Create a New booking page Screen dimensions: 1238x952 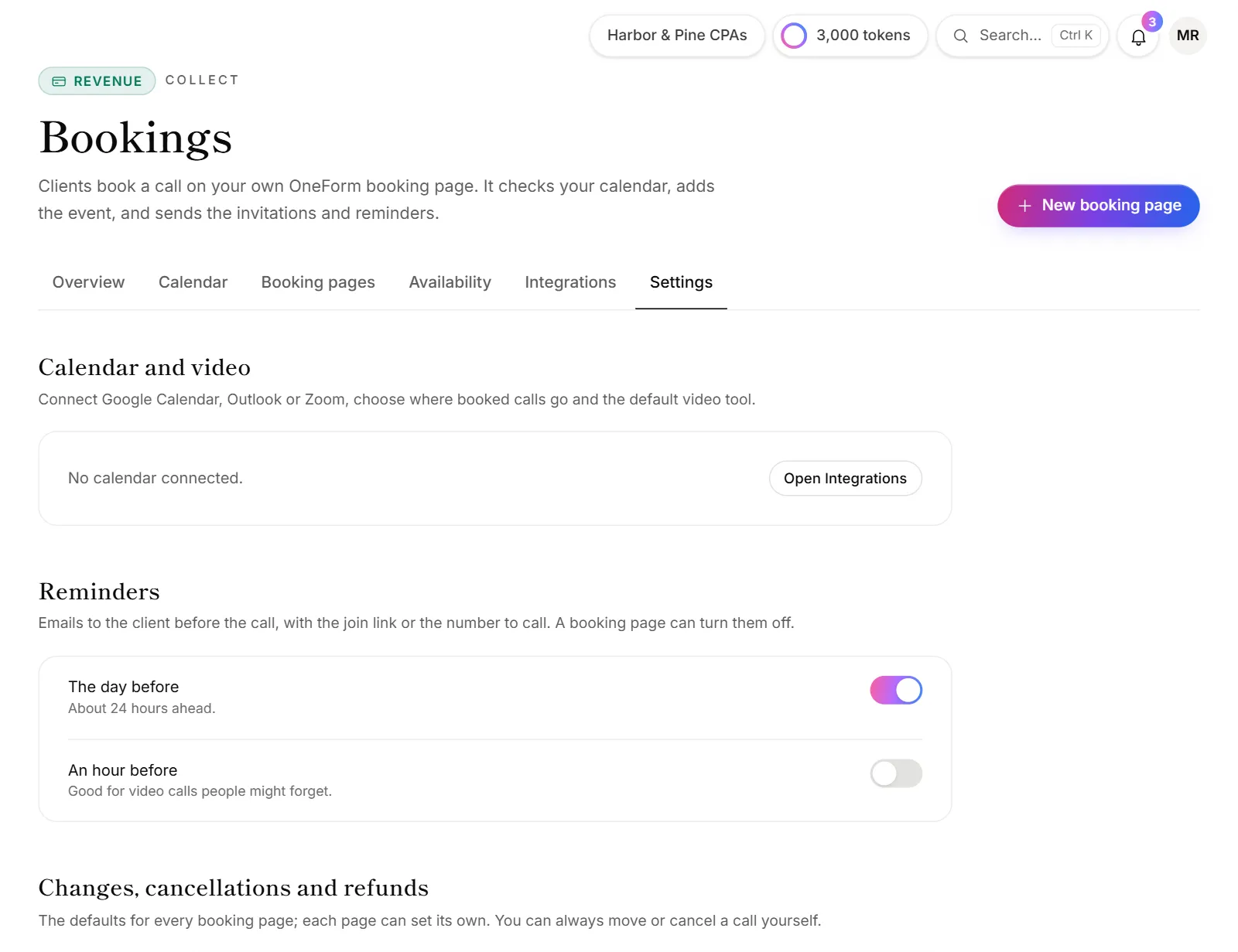point(1098,206)
